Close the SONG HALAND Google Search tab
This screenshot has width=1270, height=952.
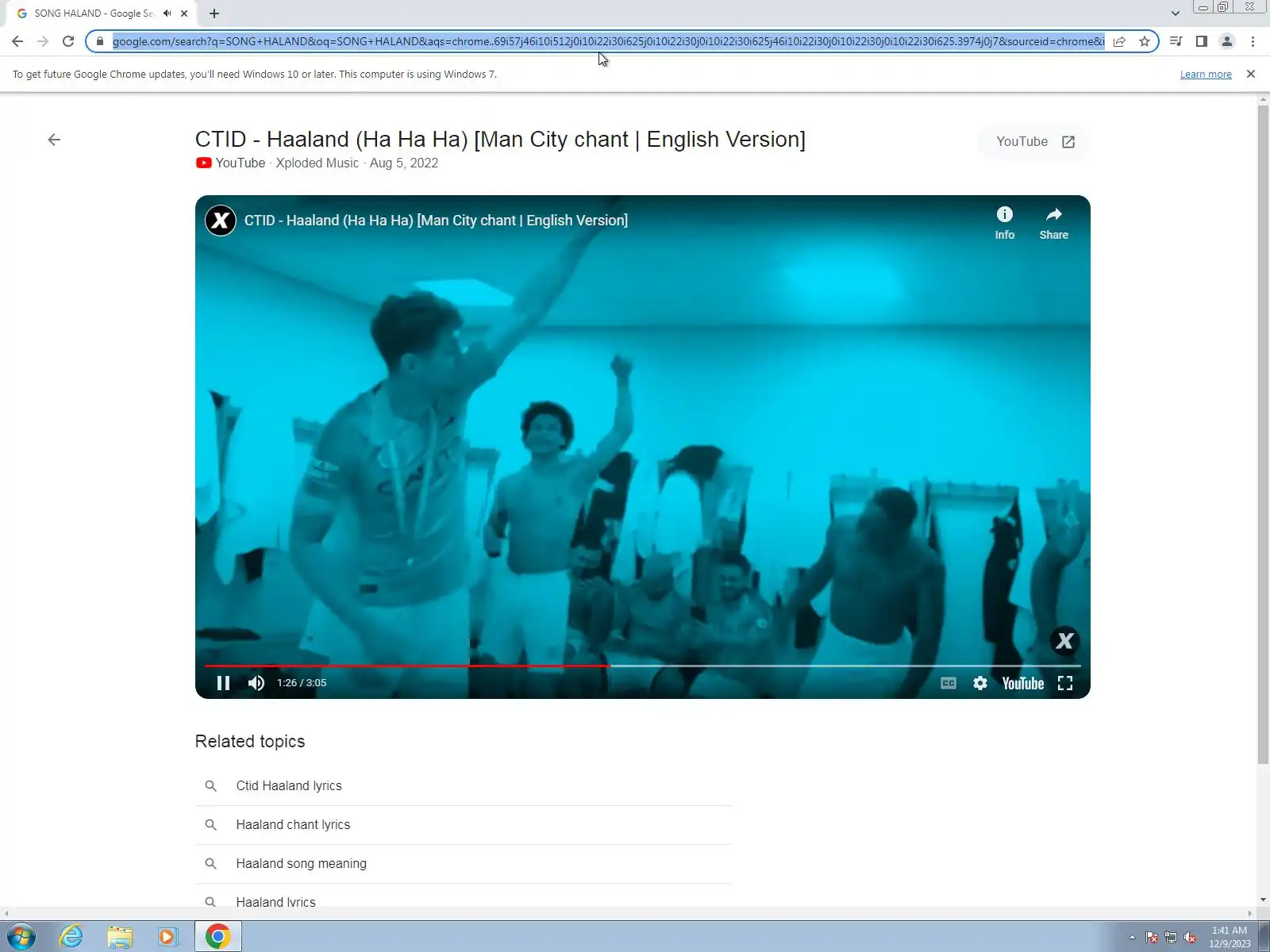184,13
